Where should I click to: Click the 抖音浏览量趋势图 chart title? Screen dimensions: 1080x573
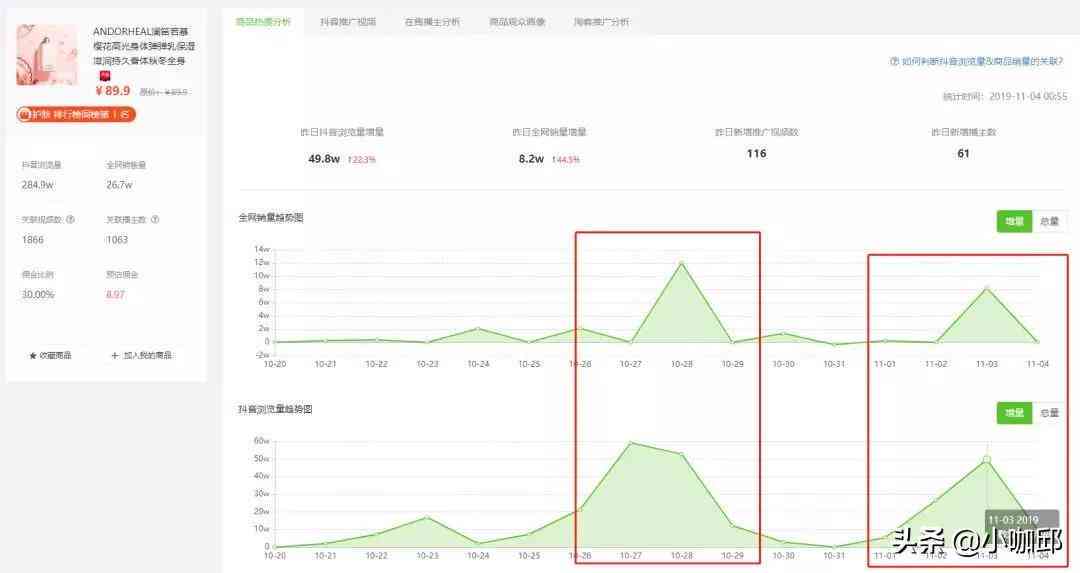[275, 409]
